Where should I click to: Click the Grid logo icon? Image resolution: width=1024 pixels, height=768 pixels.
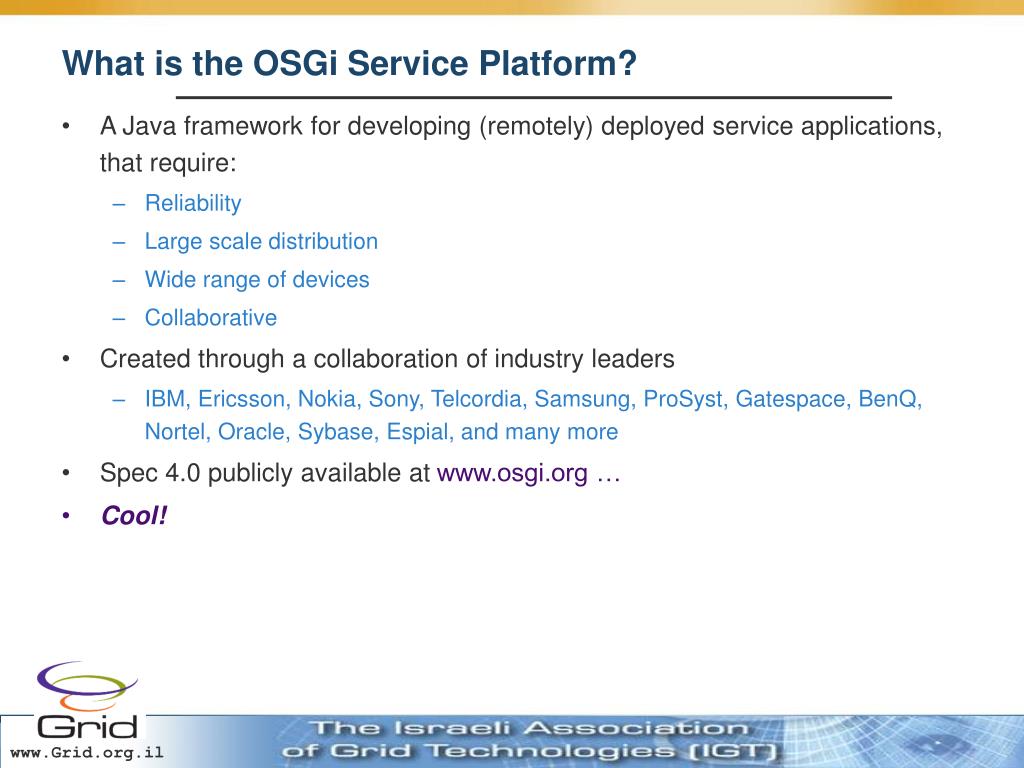87,700
